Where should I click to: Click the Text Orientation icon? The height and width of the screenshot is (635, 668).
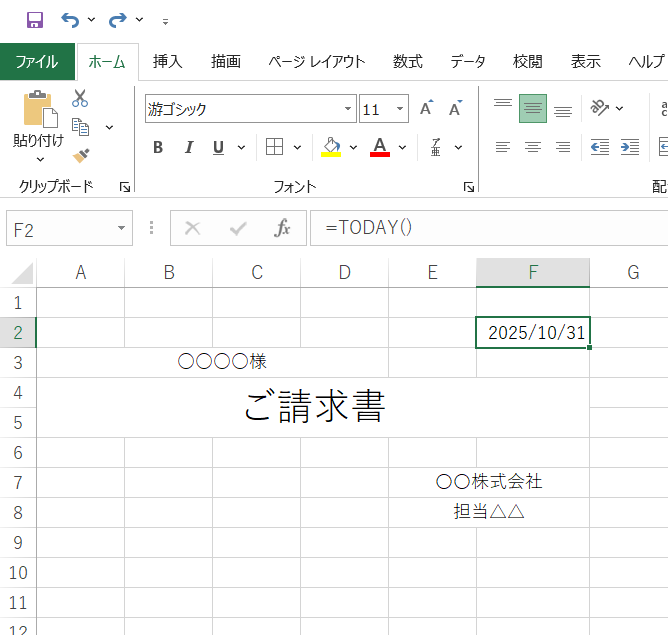598,108
